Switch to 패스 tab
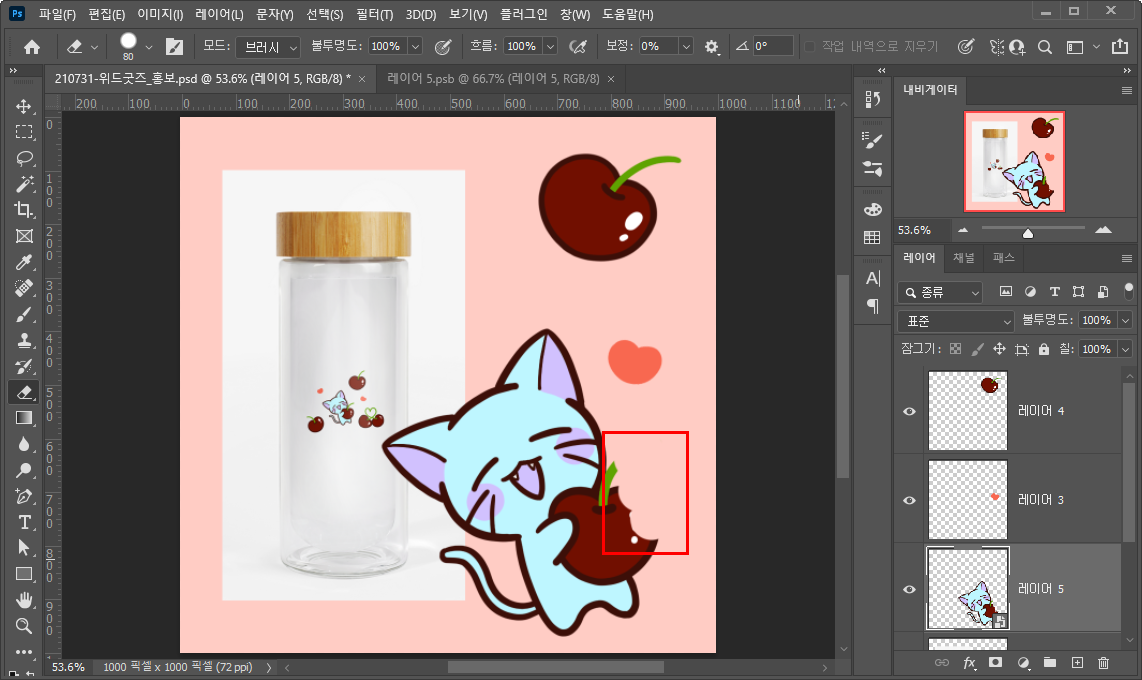This screenshot has width=1142, height=680. 1003,258
